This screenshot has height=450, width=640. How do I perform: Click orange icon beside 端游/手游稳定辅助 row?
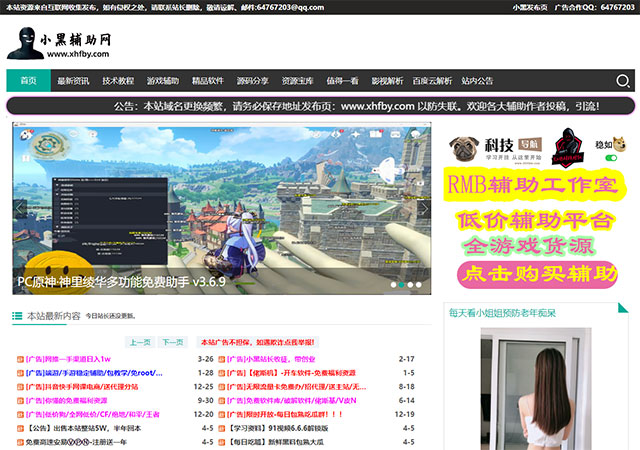(x=20, y=373)
